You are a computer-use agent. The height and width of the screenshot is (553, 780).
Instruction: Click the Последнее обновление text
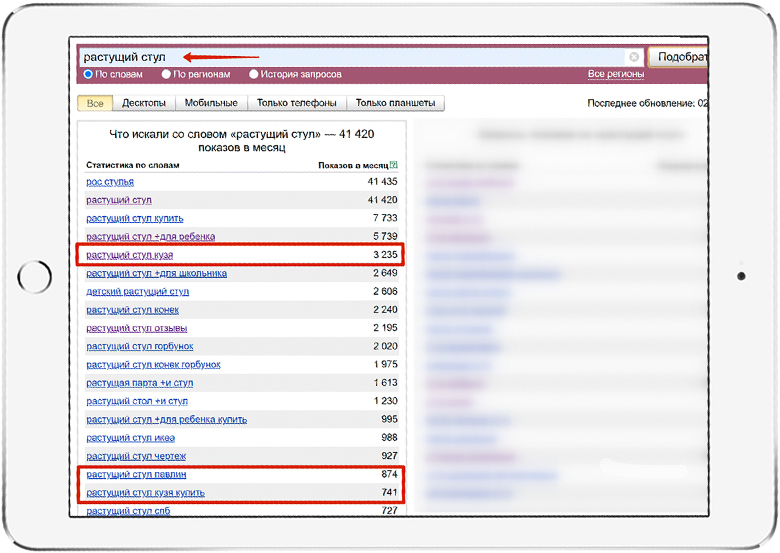click(x=647, y=103)
